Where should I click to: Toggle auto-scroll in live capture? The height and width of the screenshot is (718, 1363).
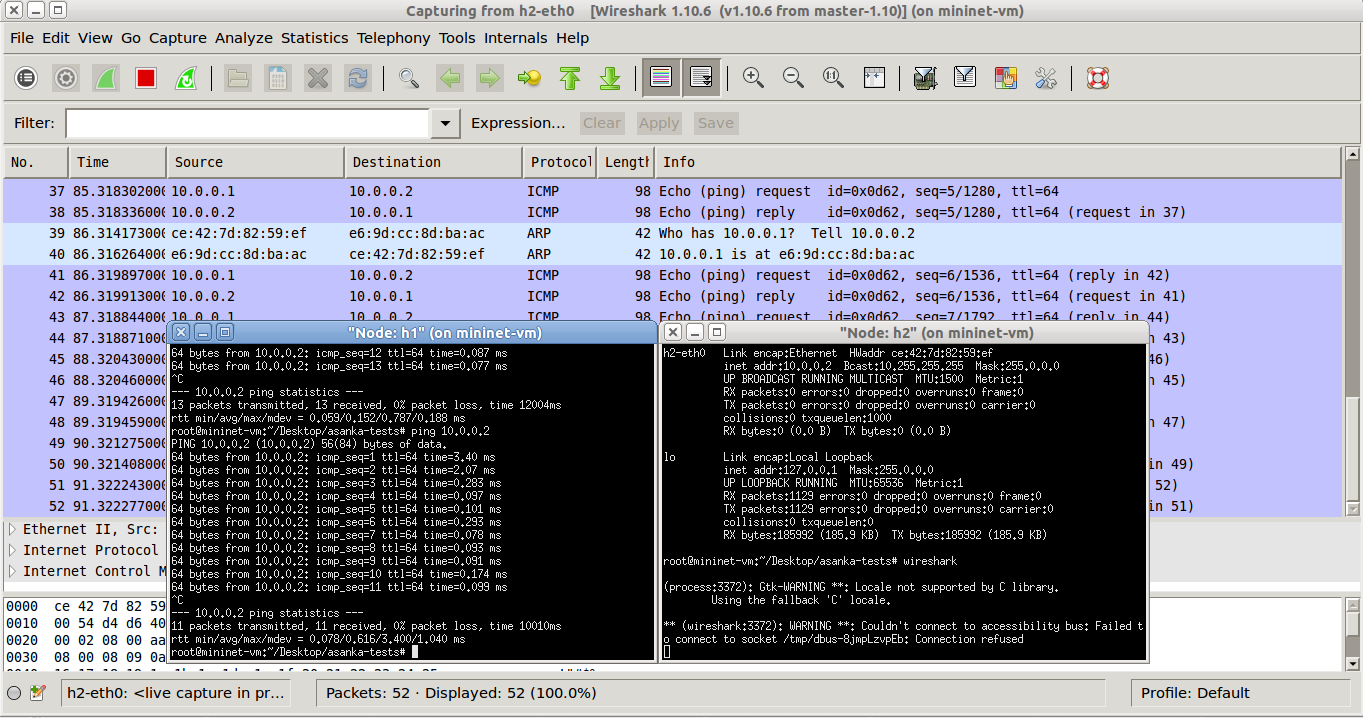tap(701, 77)
